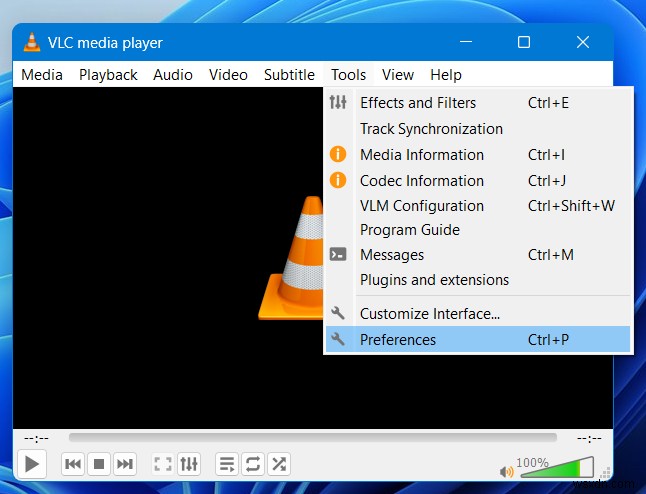Image resolution: width=646 pixels, height=494 pixels.
Task: Click the Play button
Action: pyautogui.click(x=32, y=464)
